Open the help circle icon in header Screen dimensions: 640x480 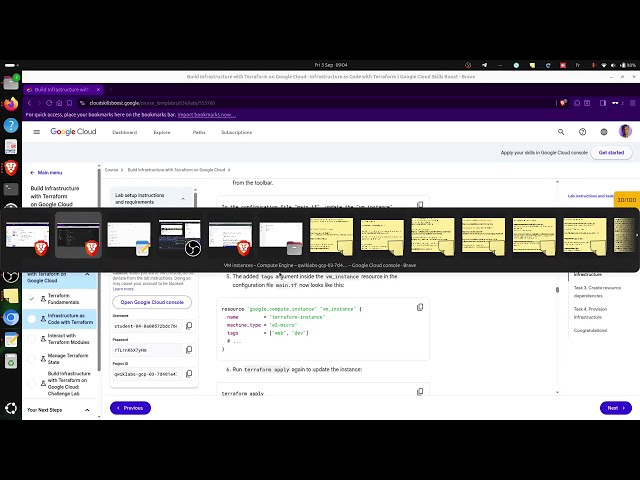[582, 132]
